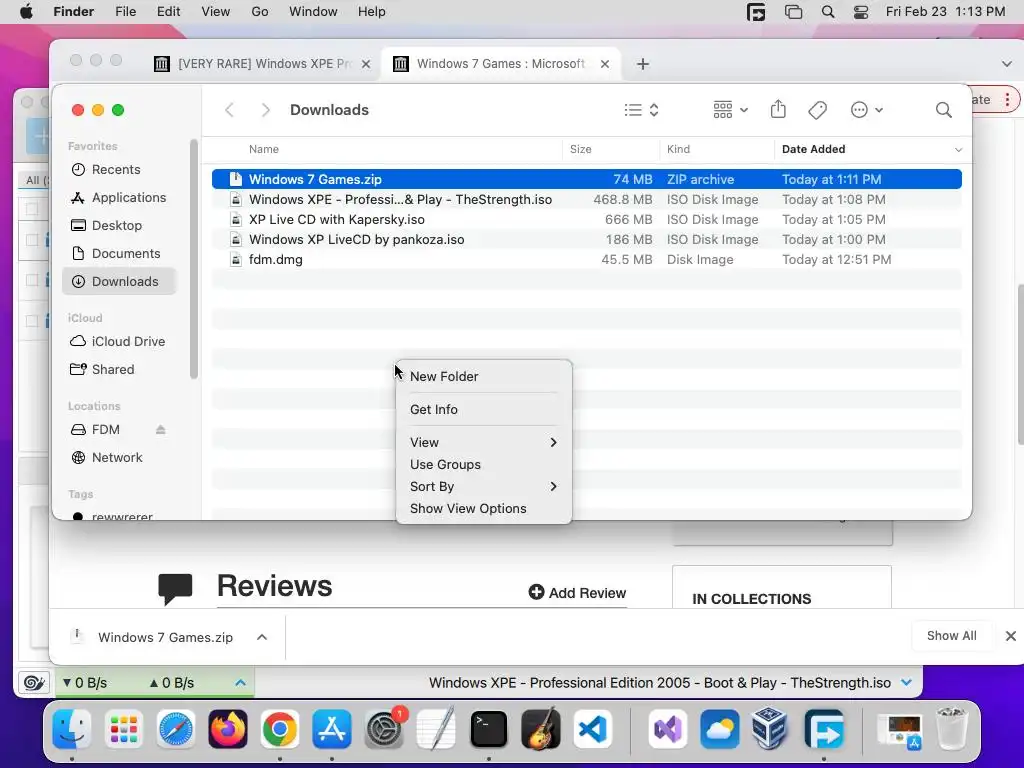This screenshot has width=1024, height=768.
Task: Close the VERY RARE Windows XPE tab
Action: [x=366, y=64]
